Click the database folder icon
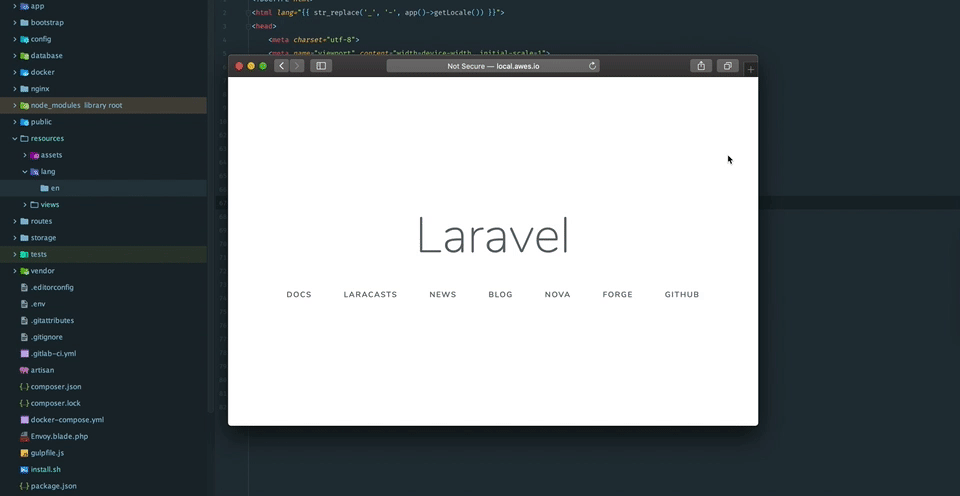The width and height of the screenshot is (960, 496). [x=24, y=56]
